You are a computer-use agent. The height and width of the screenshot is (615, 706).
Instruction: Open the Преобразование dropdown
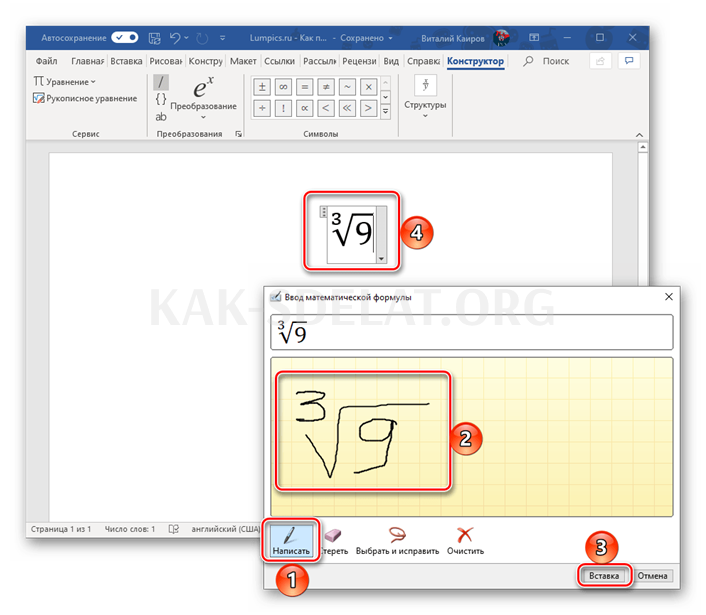coord(203,99)
